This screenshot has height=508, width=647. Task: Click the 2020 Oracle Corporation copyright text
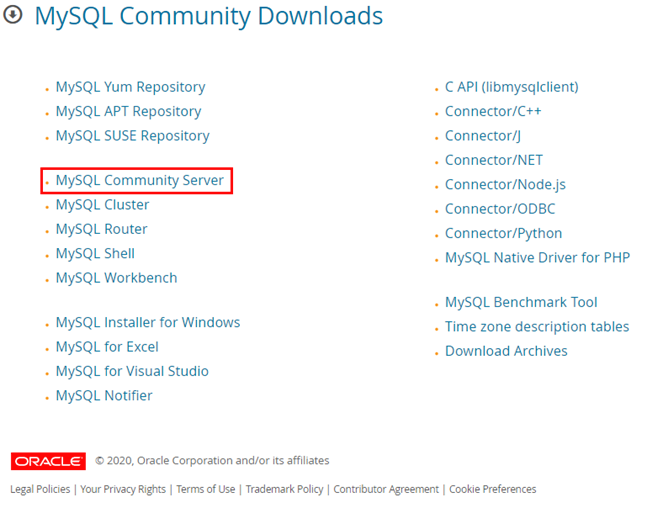pos(212,461)
